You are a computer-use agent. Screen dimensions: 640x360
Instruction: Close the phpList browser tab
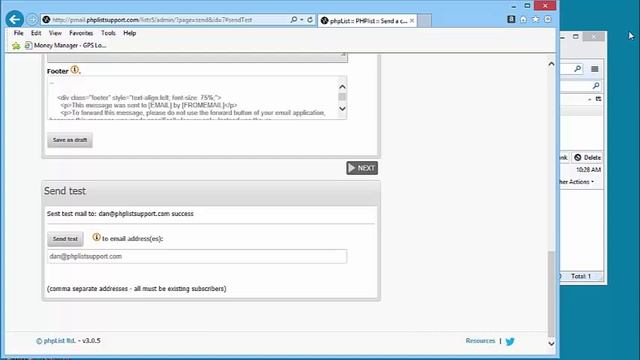412,20
